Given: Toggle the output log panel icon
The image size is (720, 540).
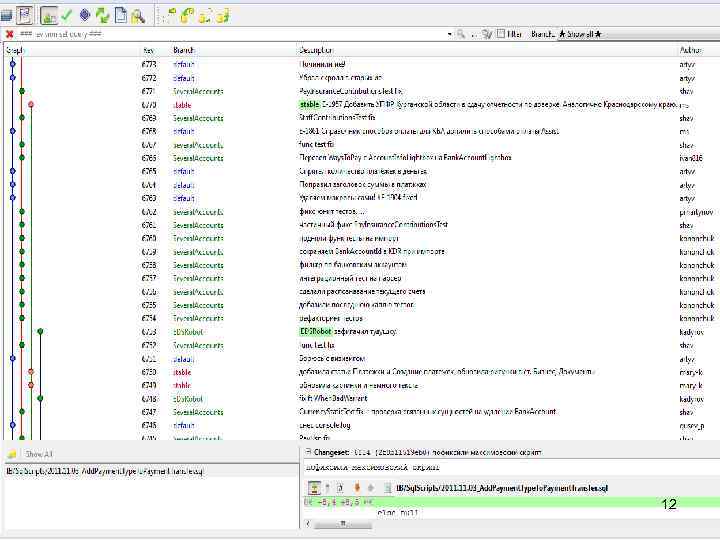Looking at the screenshot, I should [x=24, y=15].
